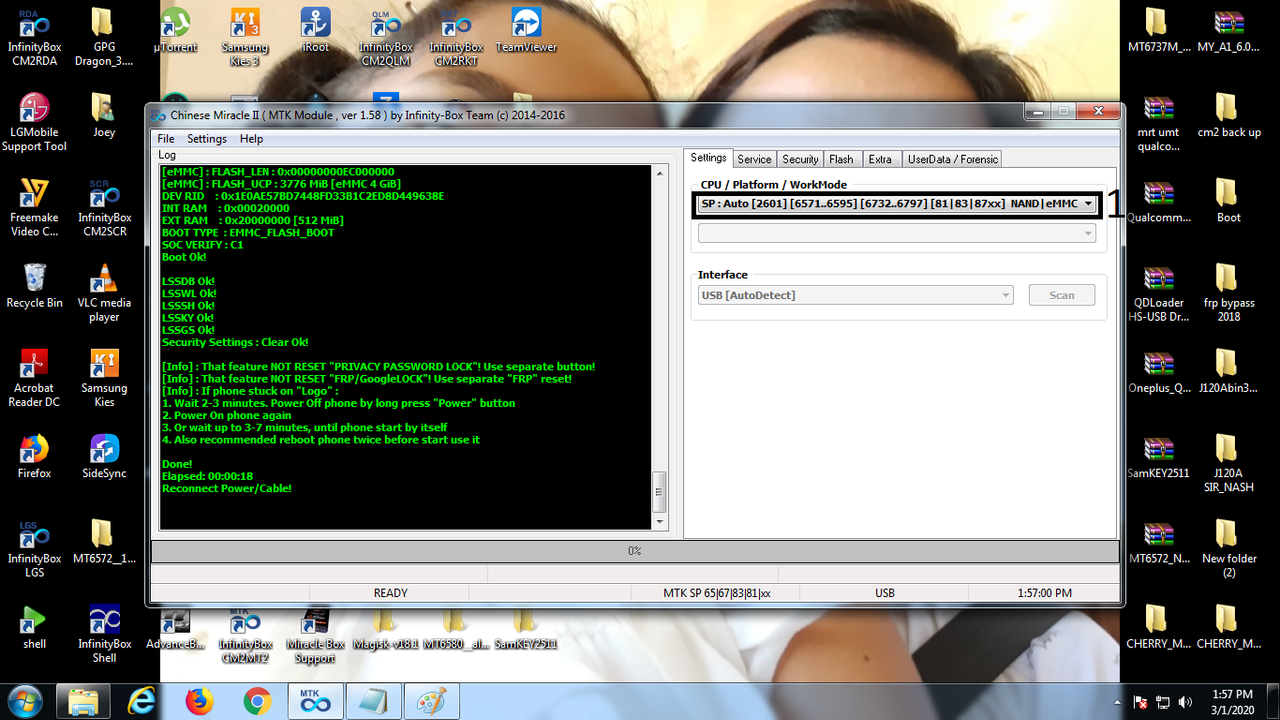
Task: Select MTK Infinity taskbar button
Action: pyautogui.click(x=315, y=702)
